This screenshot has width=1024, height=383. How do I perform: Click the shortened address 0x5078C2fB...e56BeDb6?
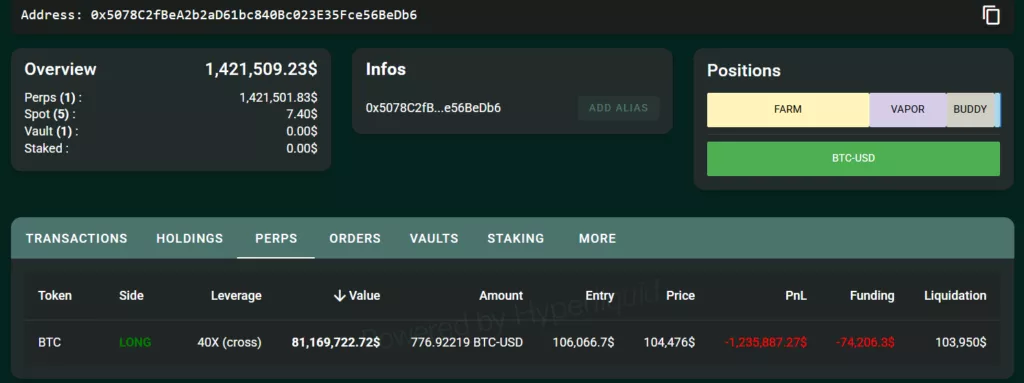pyautogui.click(x=433, y=108)
